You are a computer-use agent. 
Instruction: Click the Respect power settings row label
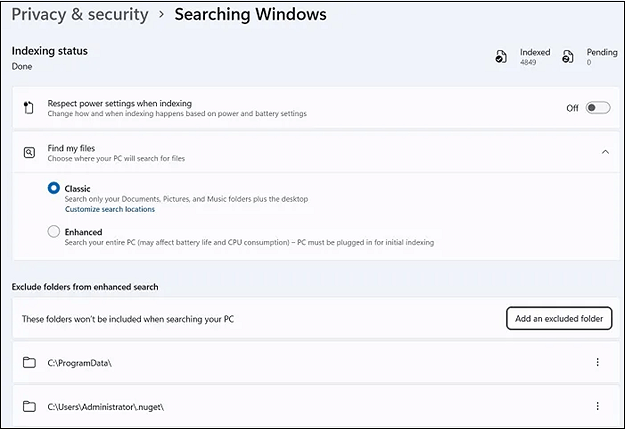tap(120, 103)
